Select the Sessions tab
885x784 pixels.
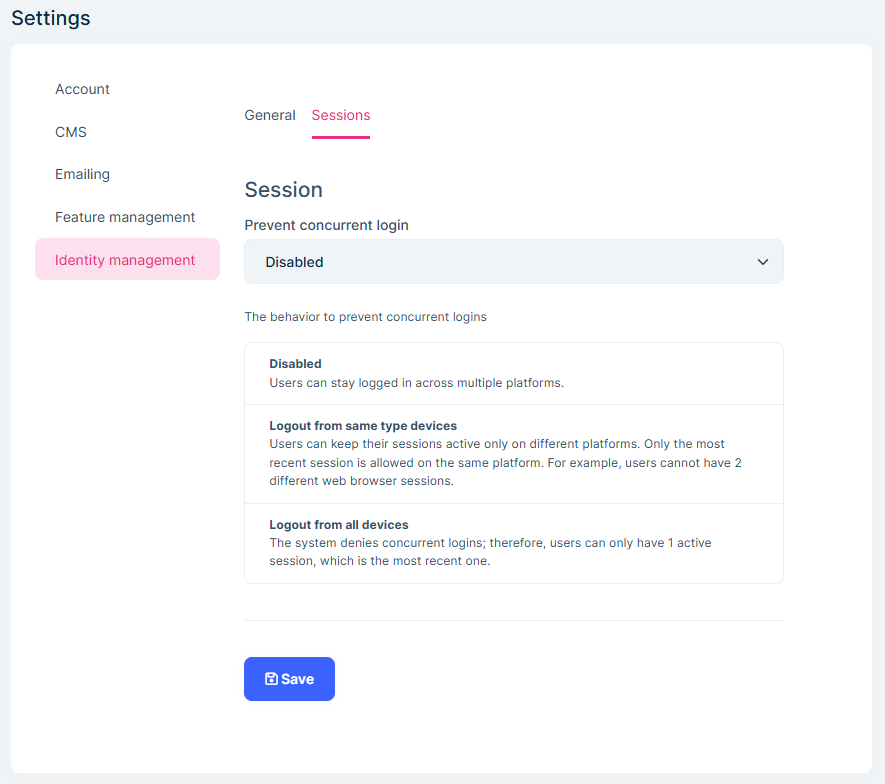click(x=340, y=115)
